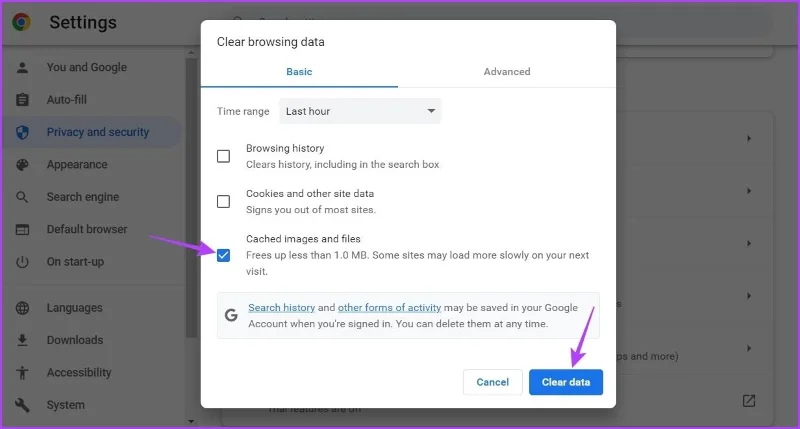This screenshot has width=800, height=429.
Task: Click the Downloads arrow icon
Action: pos(22,340)
